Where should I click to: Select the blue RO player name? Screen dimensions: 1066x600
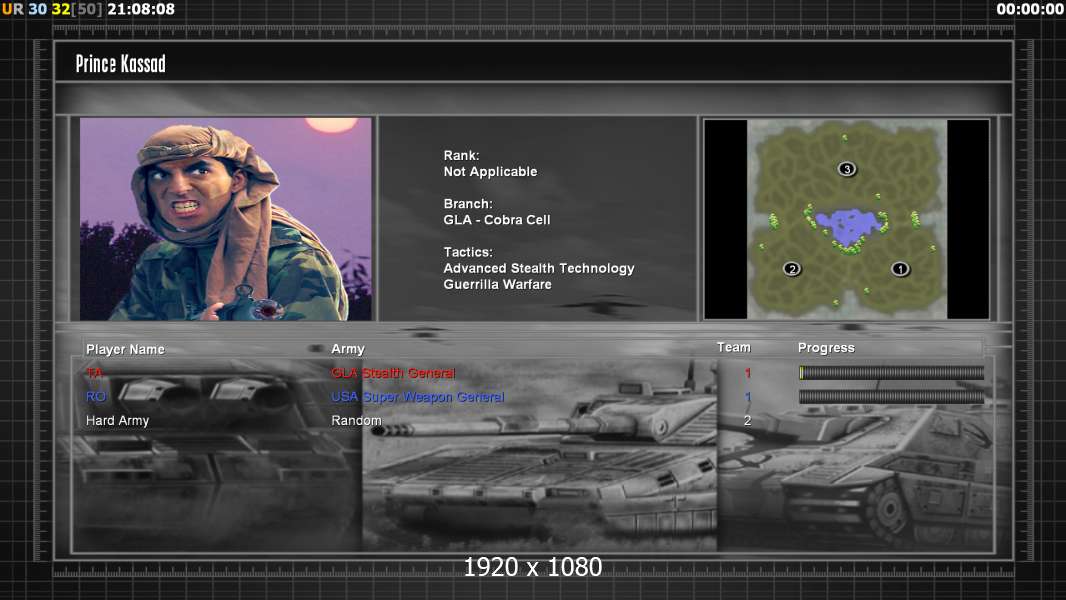click(x=96, y=396)
